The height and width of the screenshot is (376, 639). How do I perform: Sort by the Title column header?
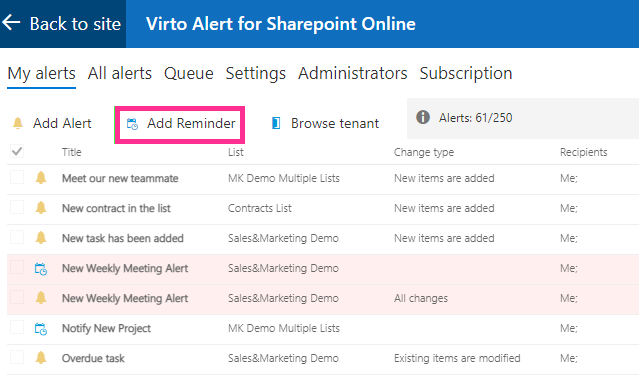point(72,152)
